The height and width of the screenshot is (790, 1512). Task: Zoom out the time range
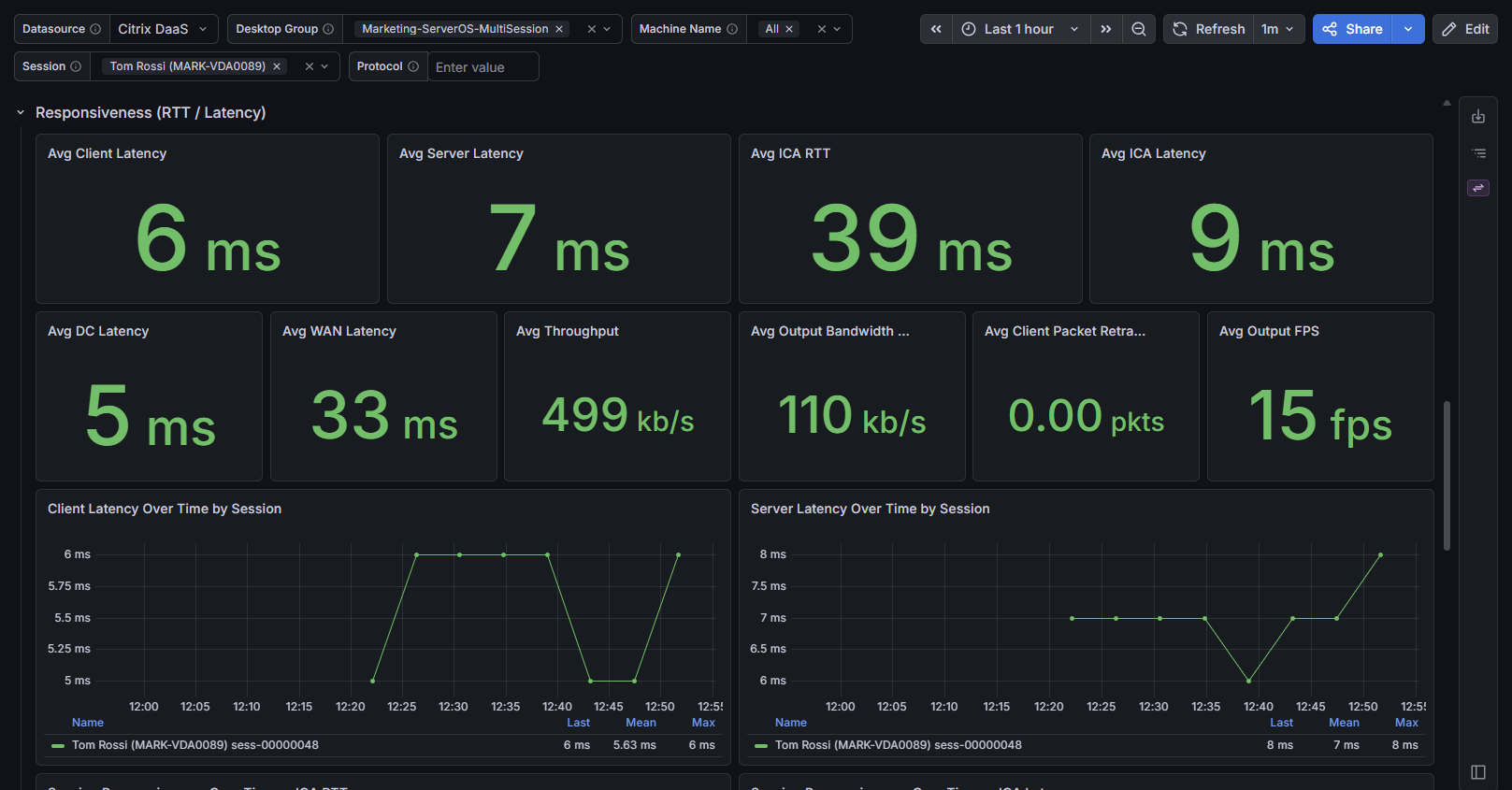click(x=1139, y=29)
